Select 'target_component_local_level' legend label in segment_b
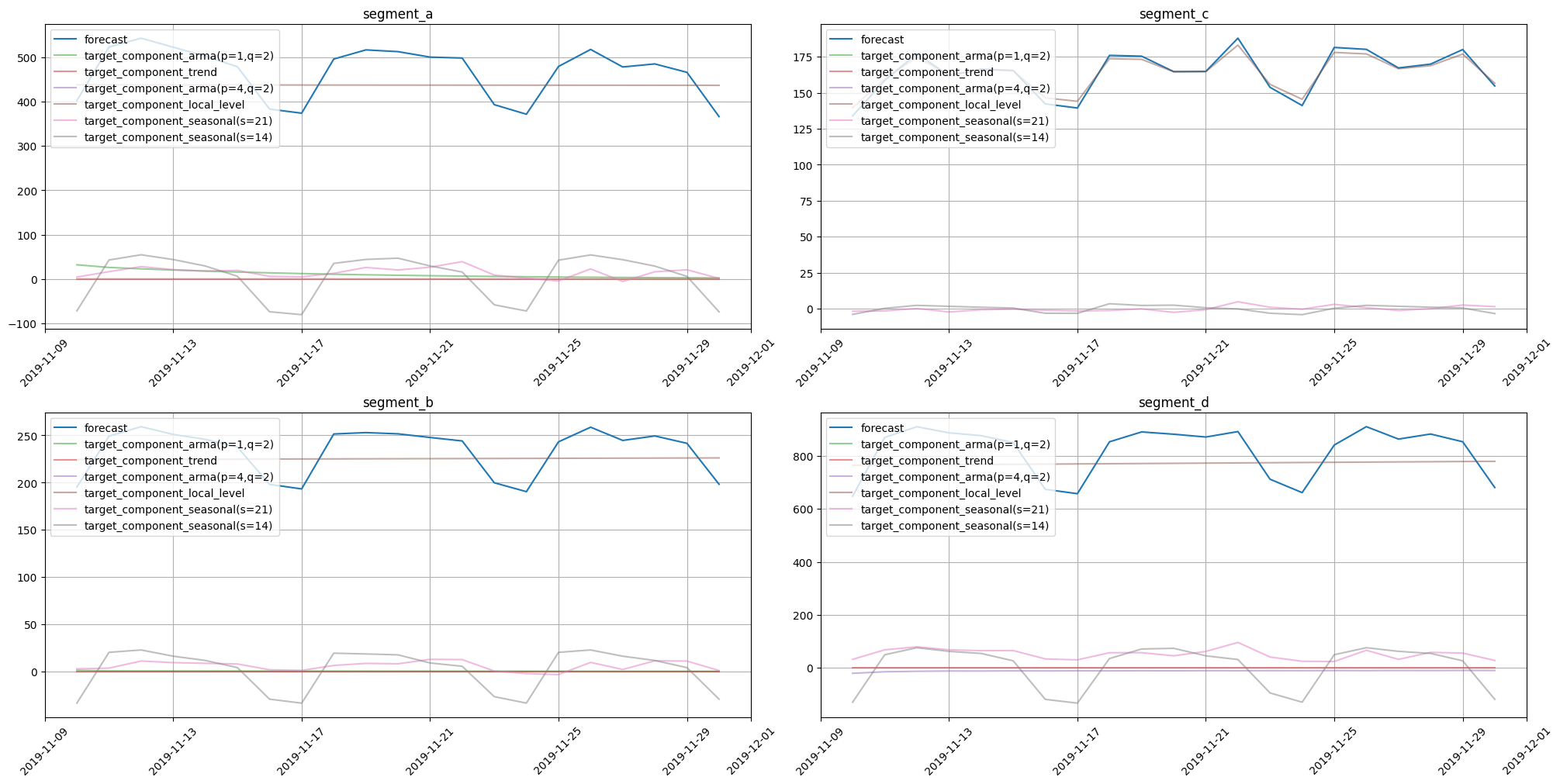 point(164,493)
